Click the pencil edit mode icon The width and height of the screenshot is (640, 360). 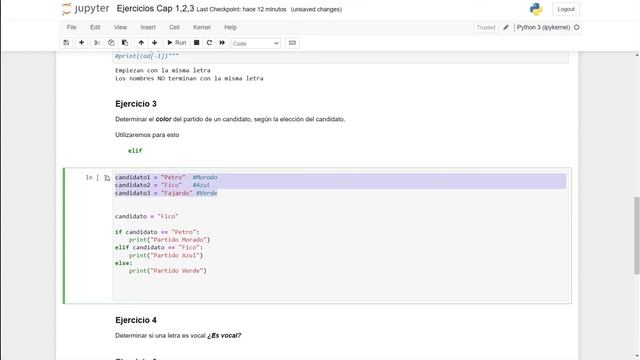[506, 27]
